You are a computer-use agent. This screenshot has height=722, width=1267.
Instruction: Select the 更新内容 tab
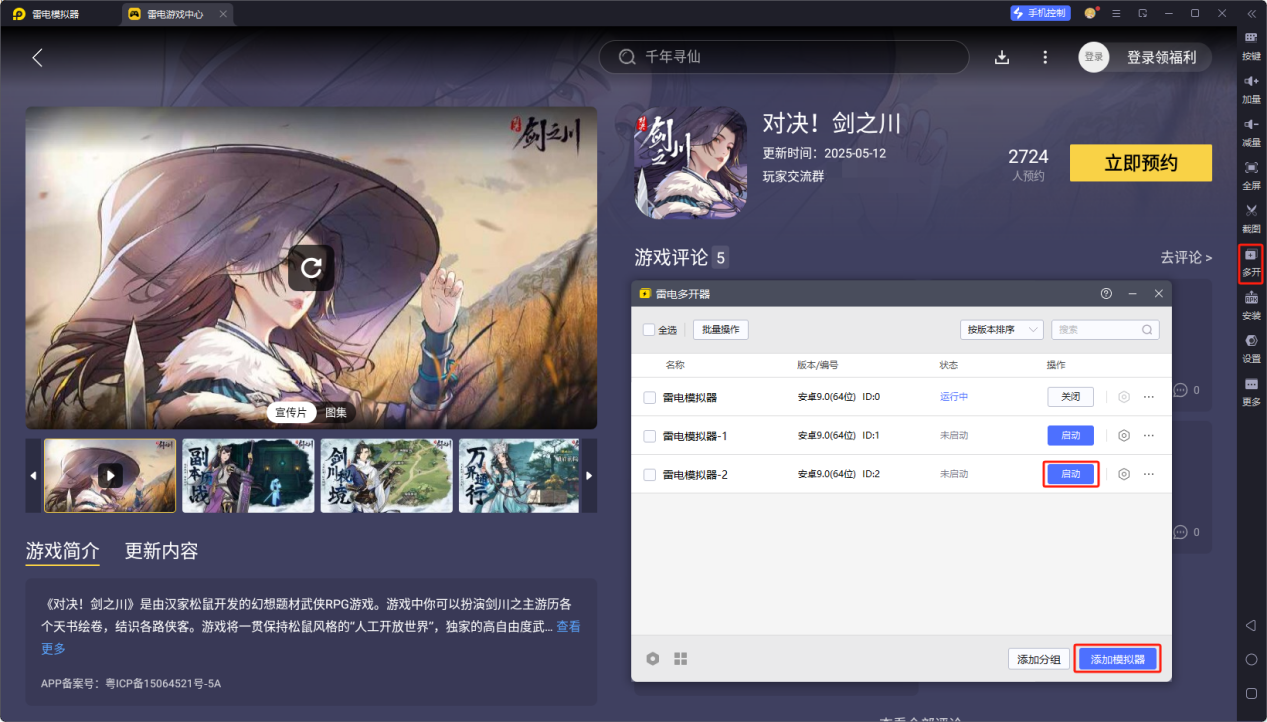click(161, 551)
